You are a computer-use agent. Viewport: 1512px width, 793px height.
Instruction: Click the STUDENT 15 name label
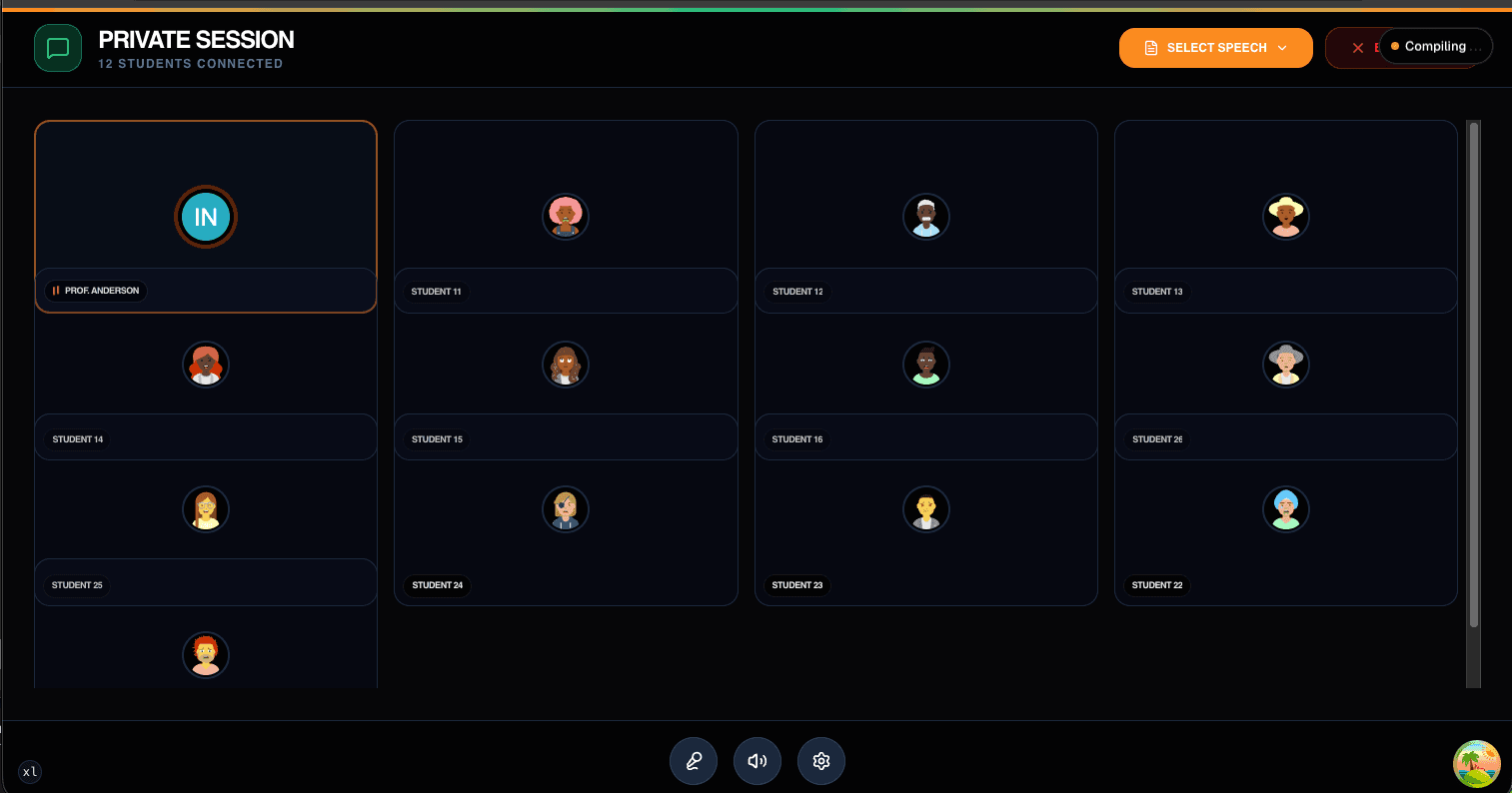pyautogui.click(x=438, y=439)
